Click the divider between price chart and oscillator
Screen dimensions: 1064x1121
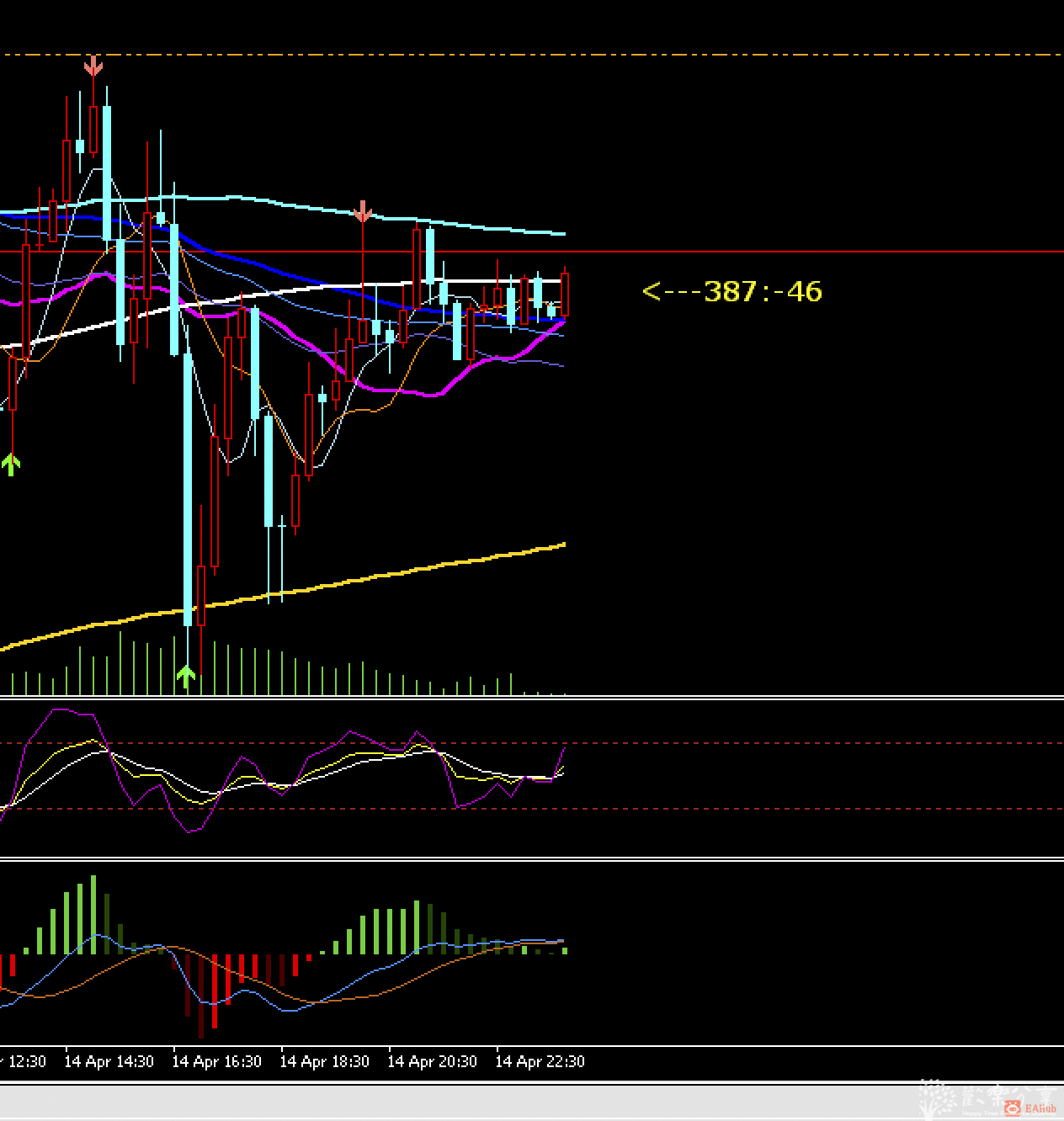tap(532, 697)
